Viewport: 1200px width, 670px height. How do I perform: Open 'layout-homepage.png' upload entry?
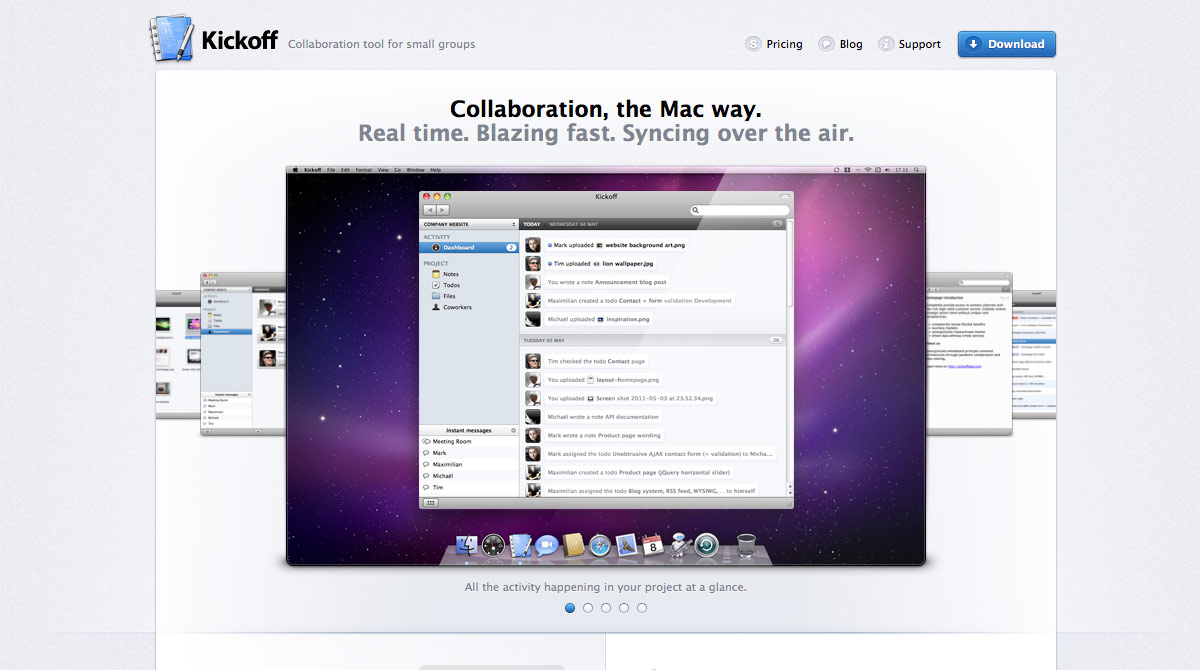click(x=604, y=380)
